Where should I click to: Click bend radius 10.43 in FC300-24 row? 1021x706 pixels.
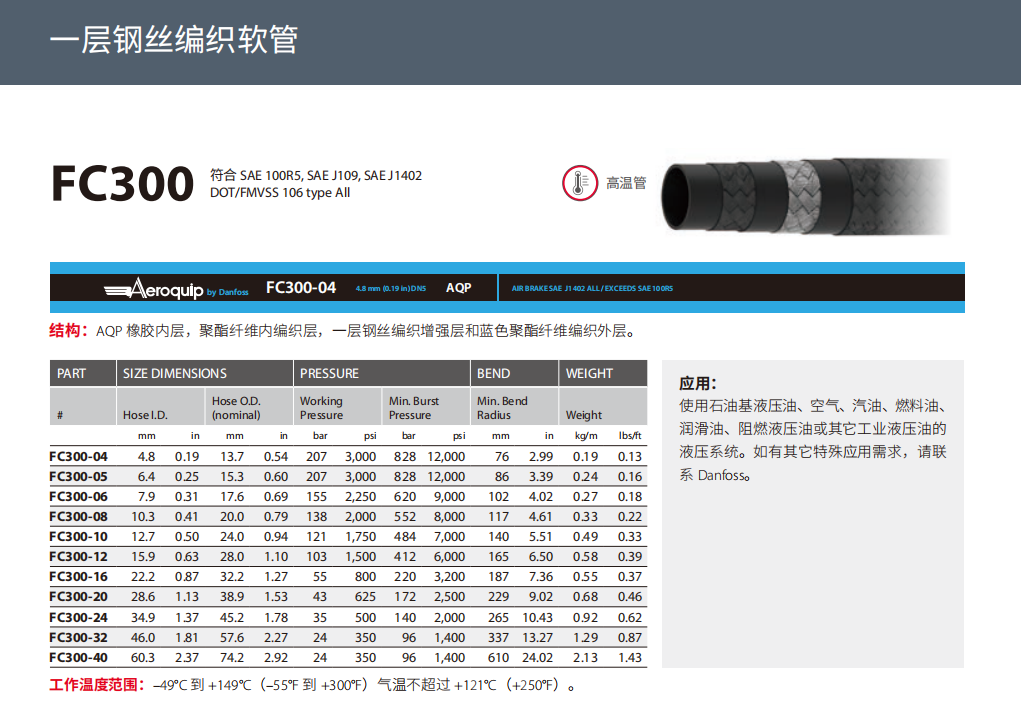(x=537, y=617)
